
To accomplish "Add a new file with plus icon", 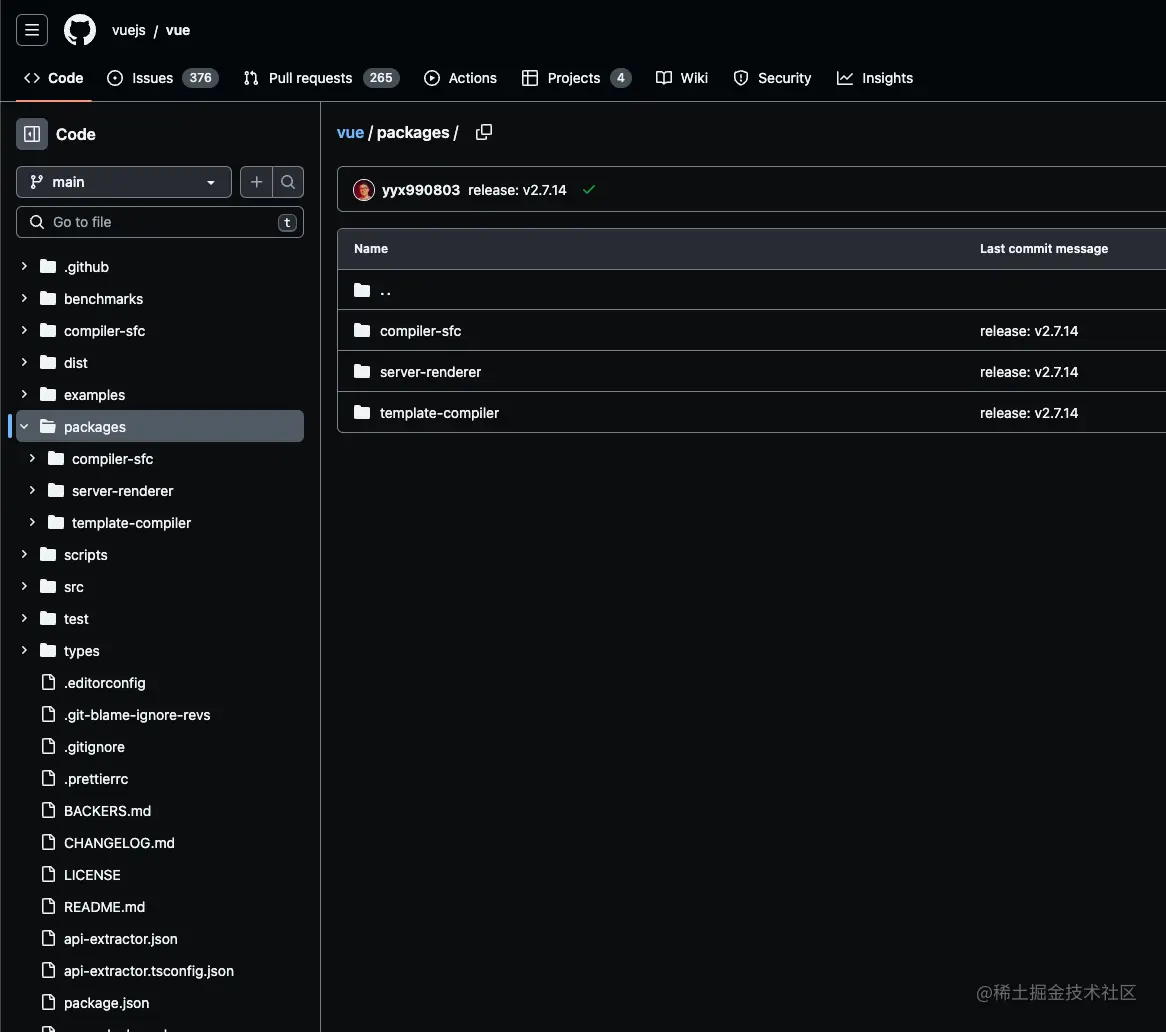I will [x=257, y=181].
